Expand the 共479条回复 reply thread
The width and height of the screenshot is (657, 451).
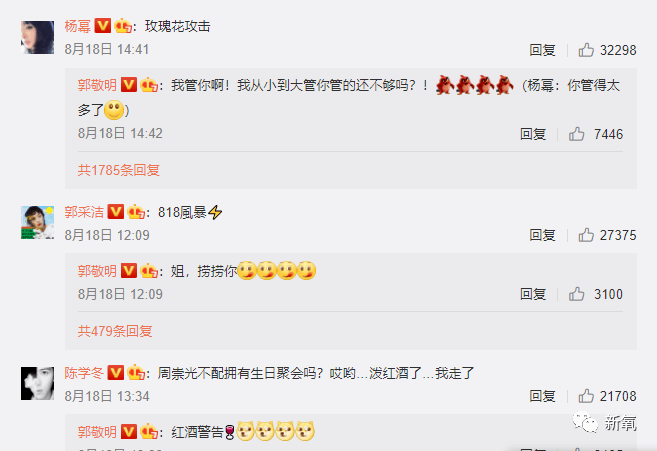[x=115, y=331]
